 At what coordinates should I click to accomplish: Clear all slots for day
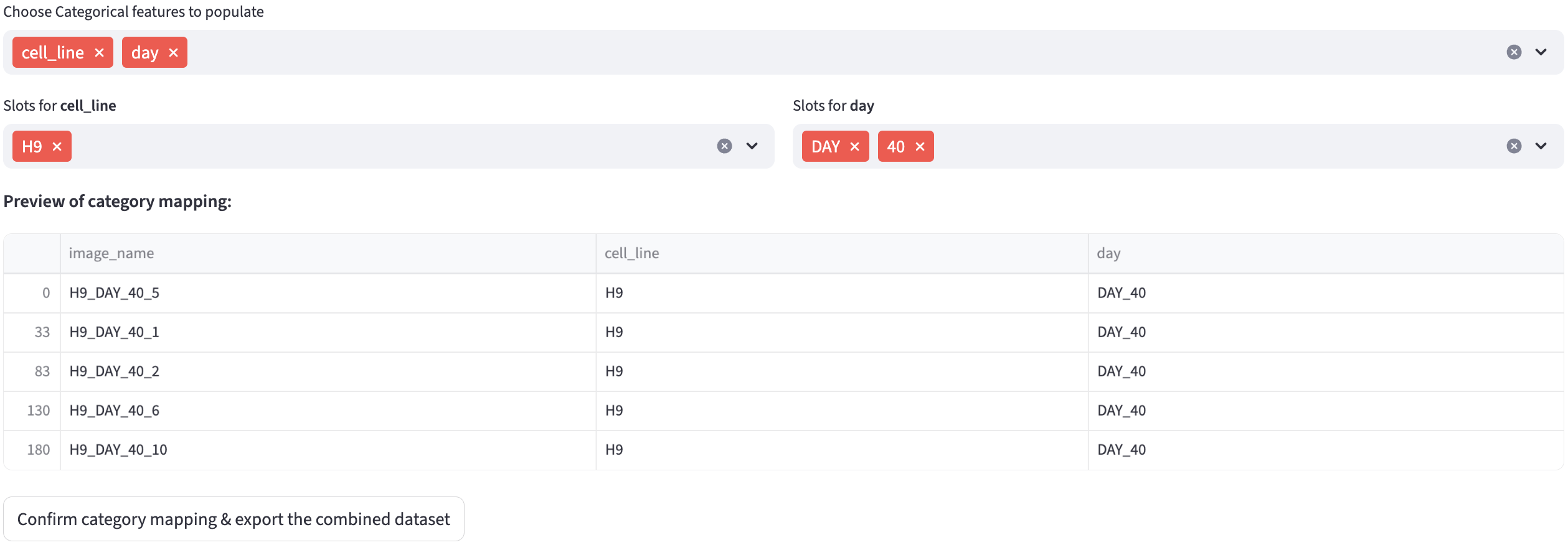[1514, 146]
